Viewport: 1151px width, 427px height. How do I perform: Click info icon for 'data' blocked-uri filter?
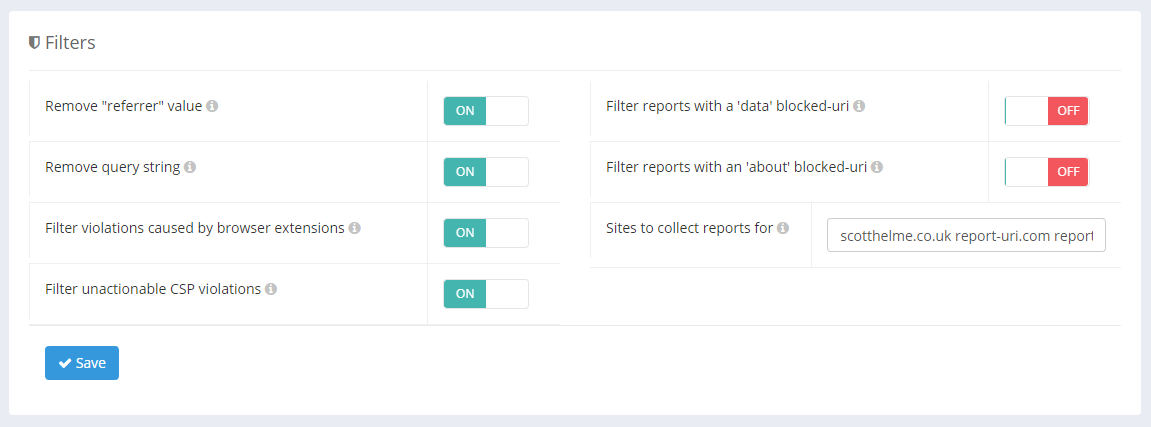point(859,106)
